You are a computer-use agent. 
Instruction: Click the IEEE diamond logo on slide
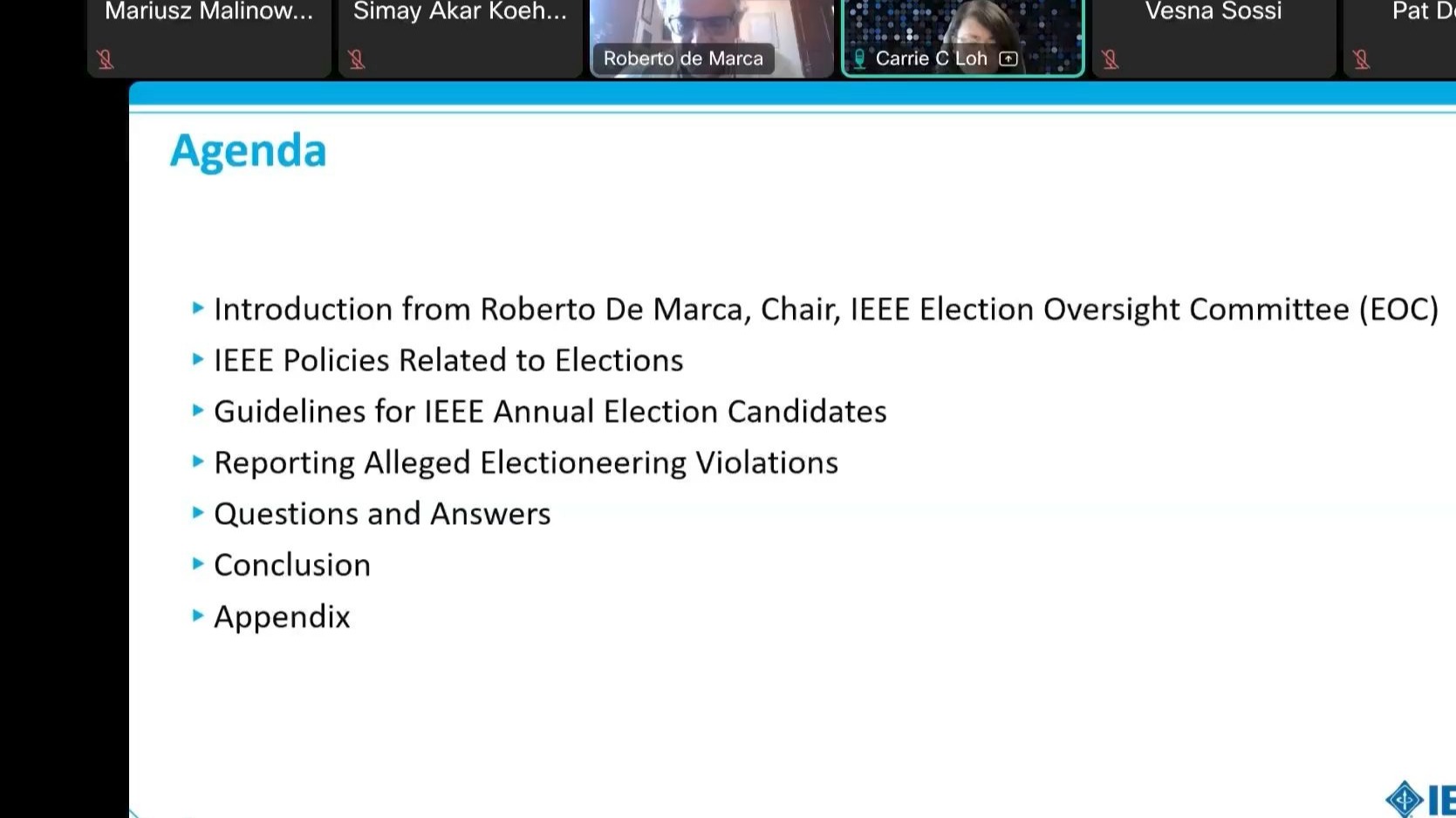pos(1405,799)
